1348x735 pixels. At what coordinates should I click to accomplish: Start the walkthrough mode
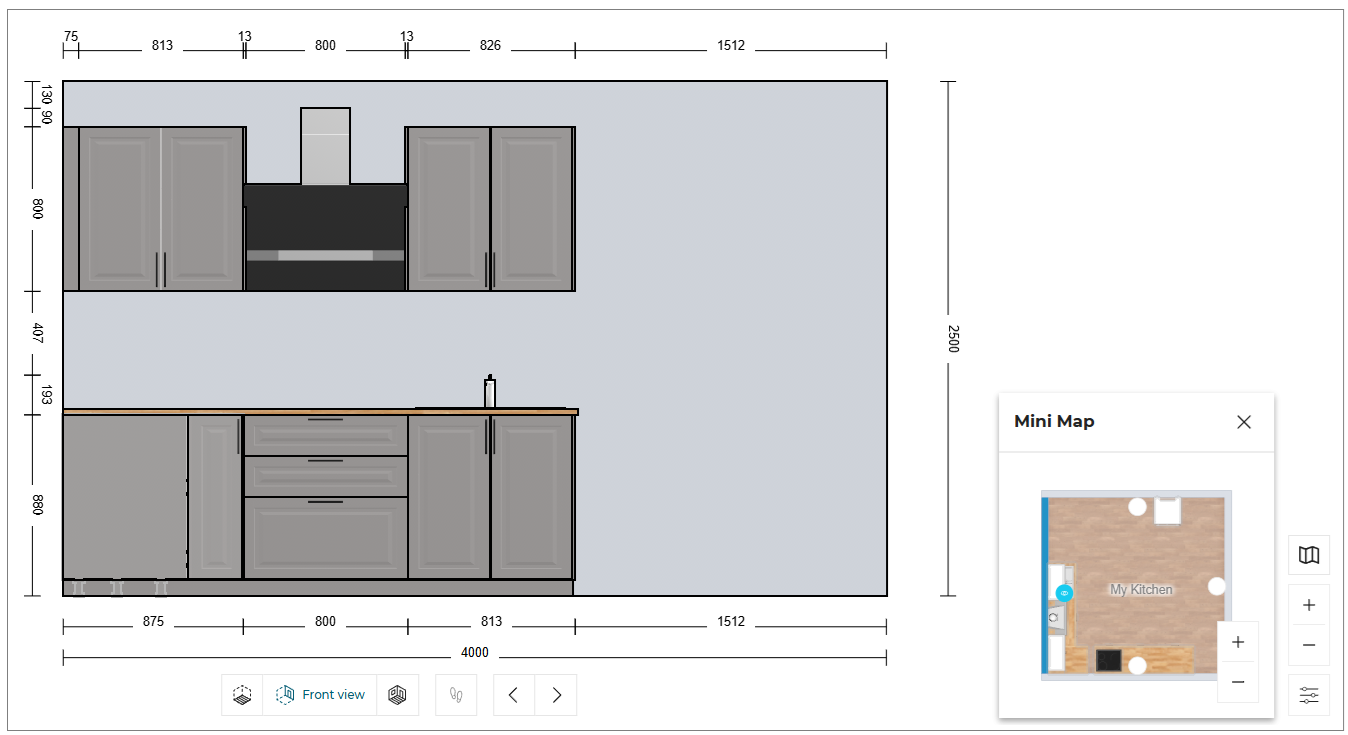(455, 694)
